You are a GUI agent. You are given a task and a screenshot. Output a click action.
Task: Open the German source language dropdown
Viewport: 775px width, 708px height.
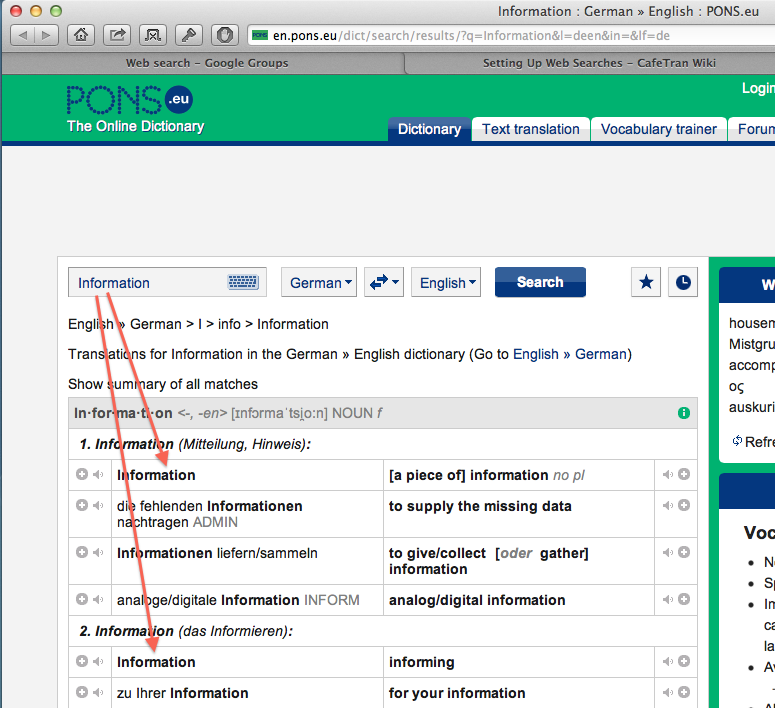pos(319,283)
